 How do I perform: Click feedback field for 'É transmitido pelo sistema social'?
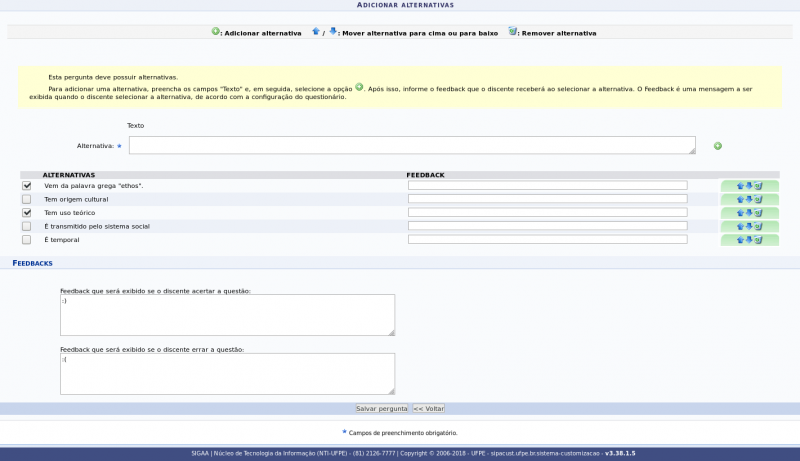547,226
